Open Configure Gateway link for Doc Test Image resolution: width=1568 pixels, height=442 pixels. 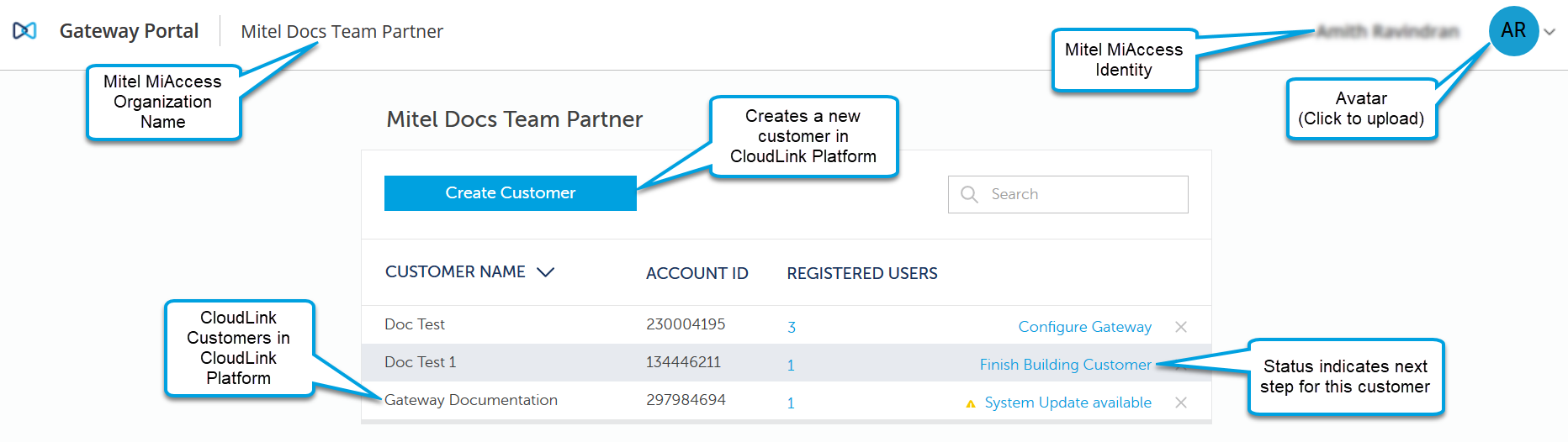coord(1084,327)
